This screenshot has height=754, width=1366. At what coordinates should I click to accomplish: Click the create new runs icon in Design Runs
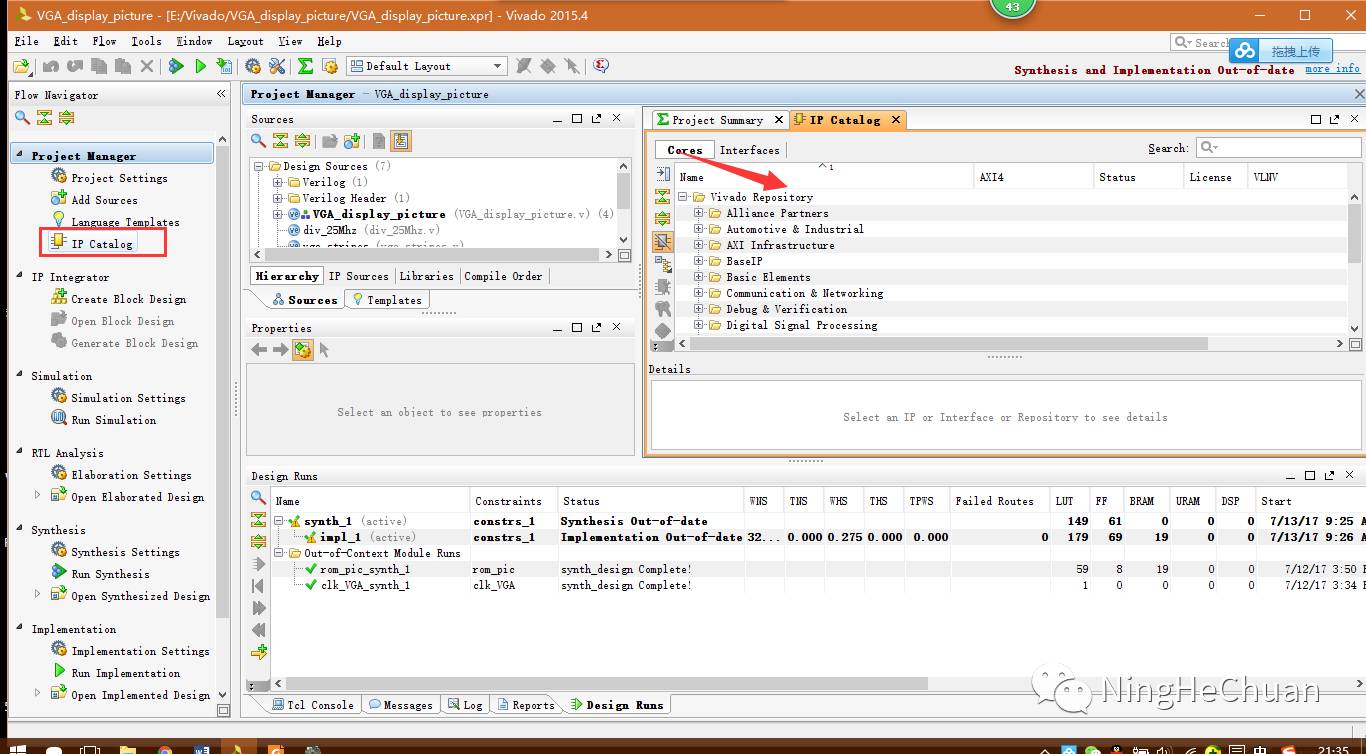click(x=259, y=652)
